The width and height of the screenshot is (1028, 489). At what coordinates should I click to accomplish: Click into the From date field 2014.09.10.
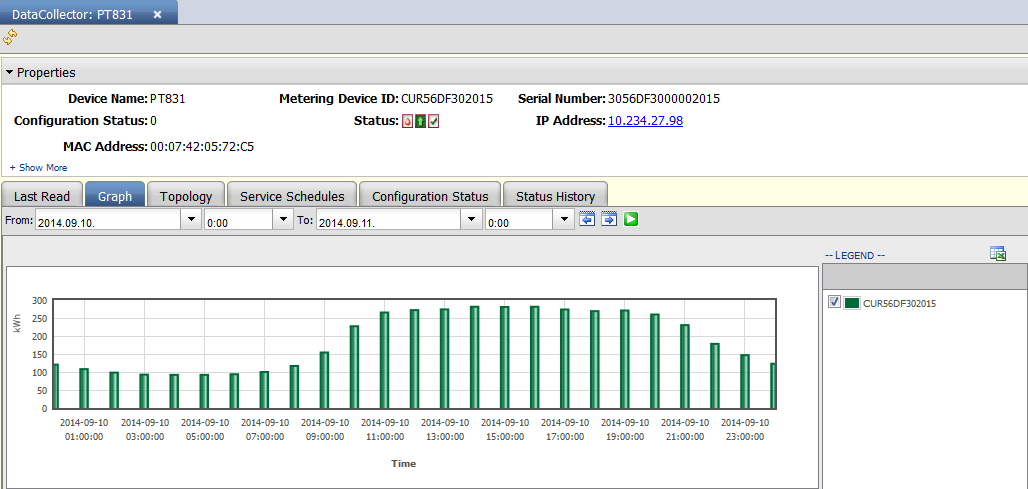click(x=108, y=222)
